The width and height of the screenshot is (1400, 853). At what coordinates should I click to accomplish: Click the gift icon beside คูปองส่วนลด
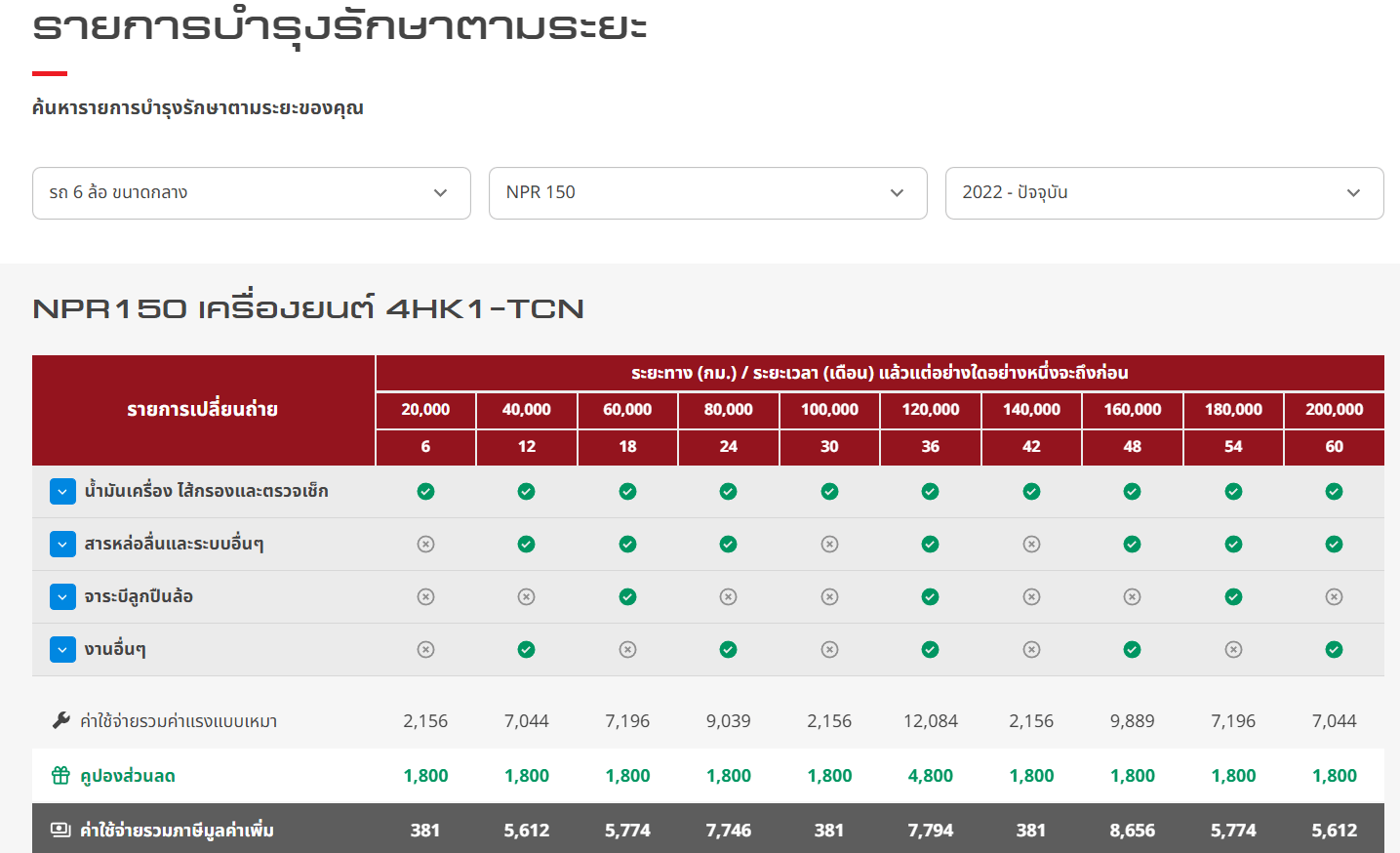point(60,776)
